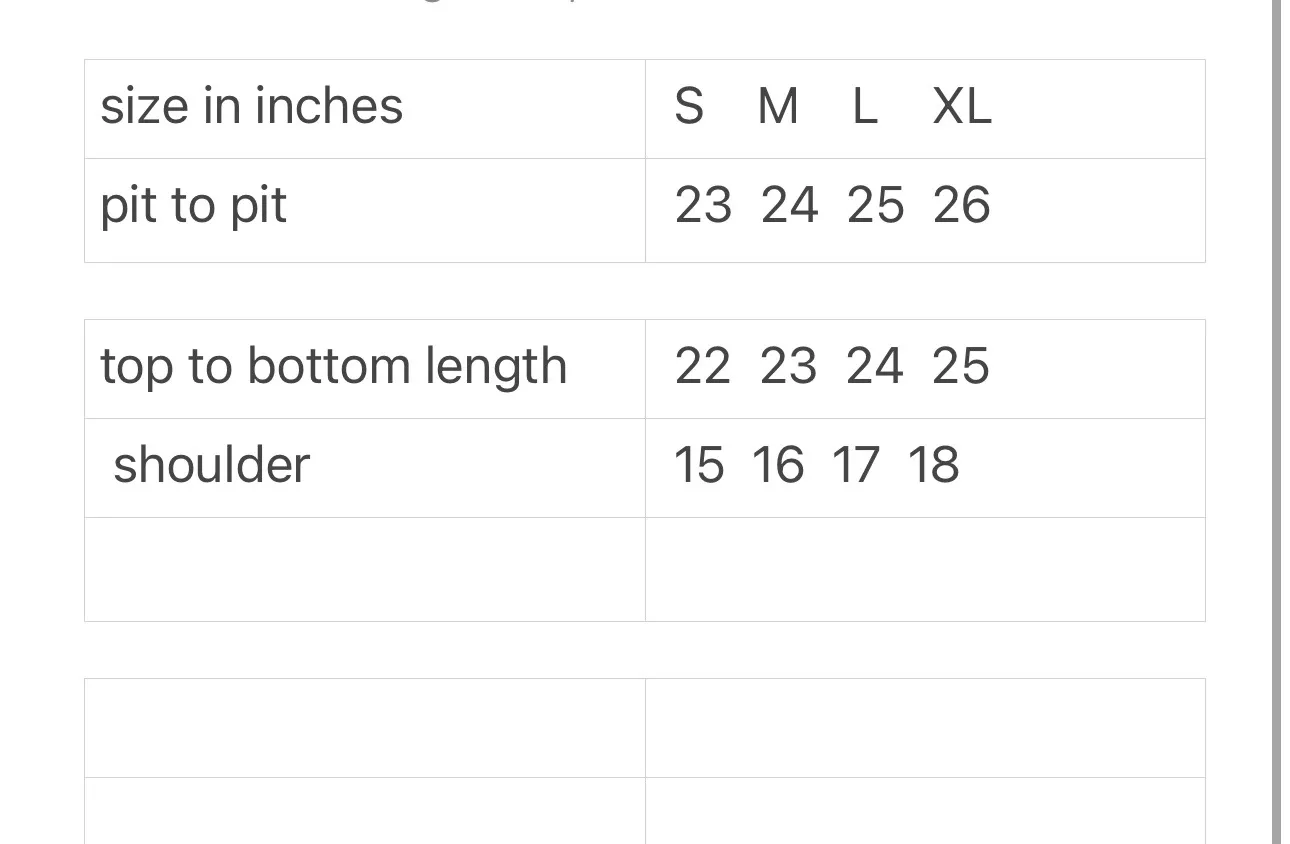
Task: Select top to bottom length value 22
Action: point(703,366)
